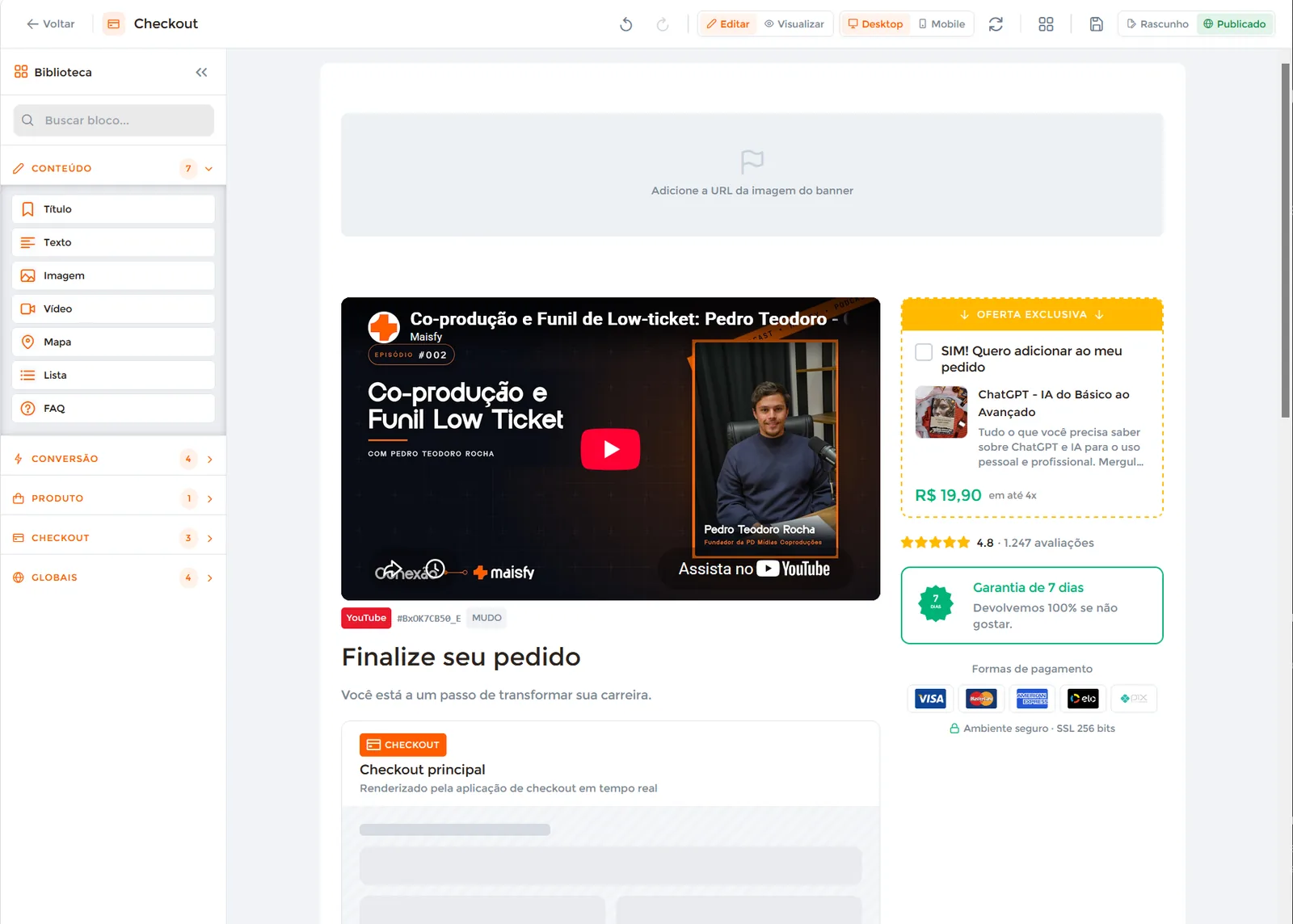1293x924 pixels.
Task: Click the orange CHECKOUT badge
Action: [402, 745]
